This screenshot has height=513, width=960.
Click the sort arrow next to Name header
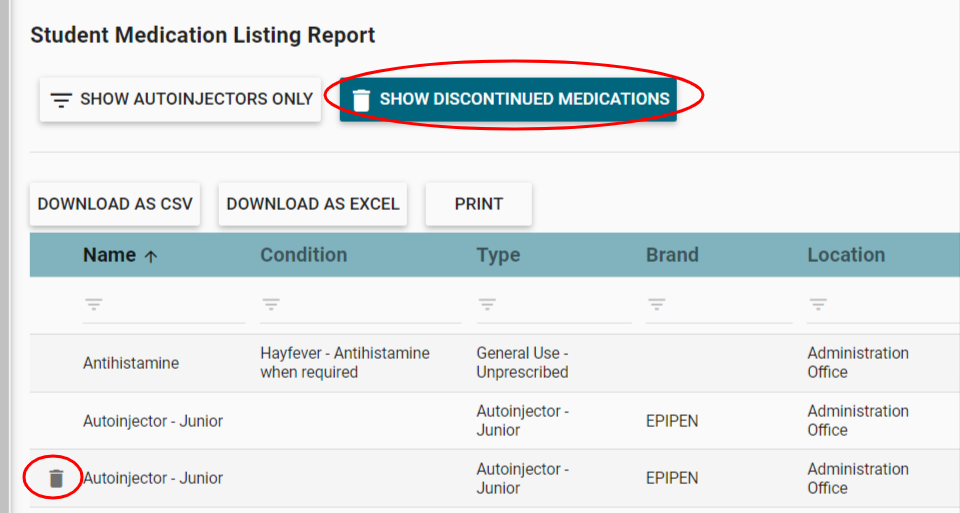tap(151, 256)
